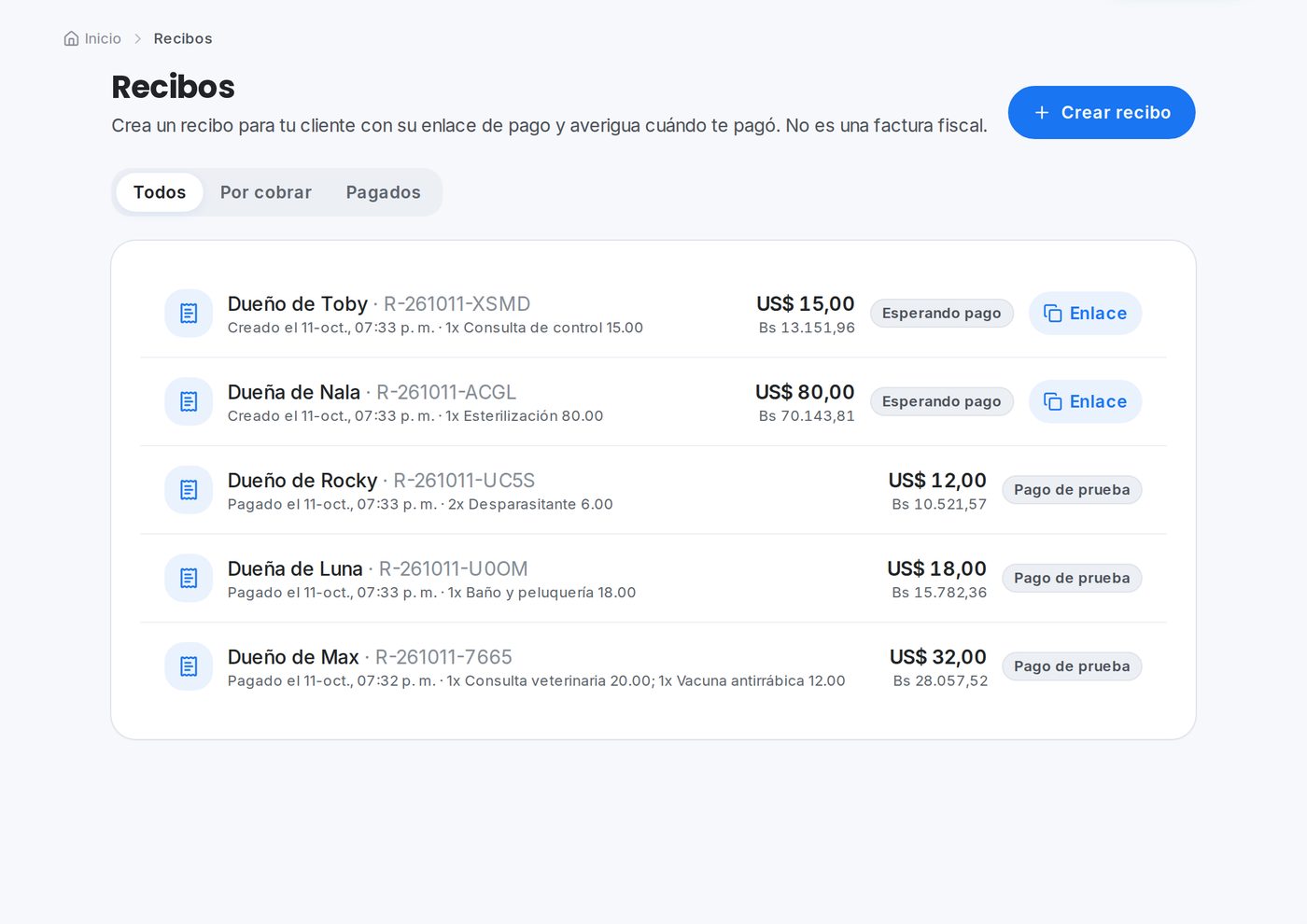The image size is (1307, 924).
Task: Click Pago de prueba badge for Luna
Action: [x=1072, y=578]
